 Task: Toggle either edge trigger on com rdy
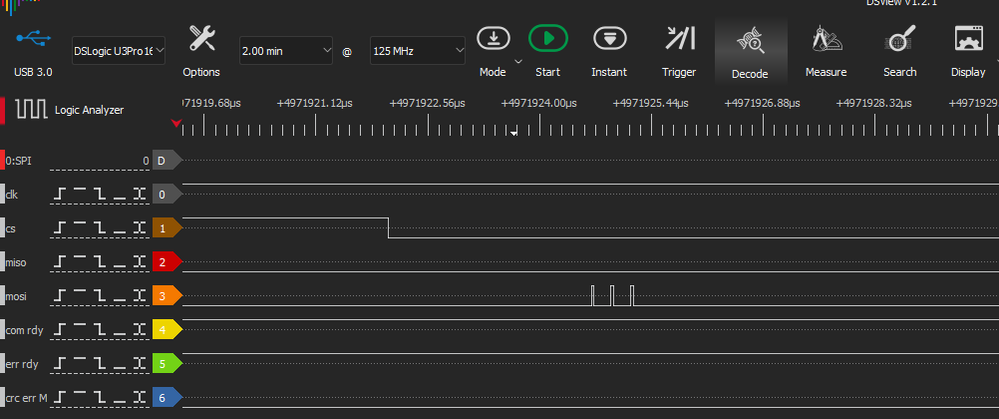pos(139,329)
